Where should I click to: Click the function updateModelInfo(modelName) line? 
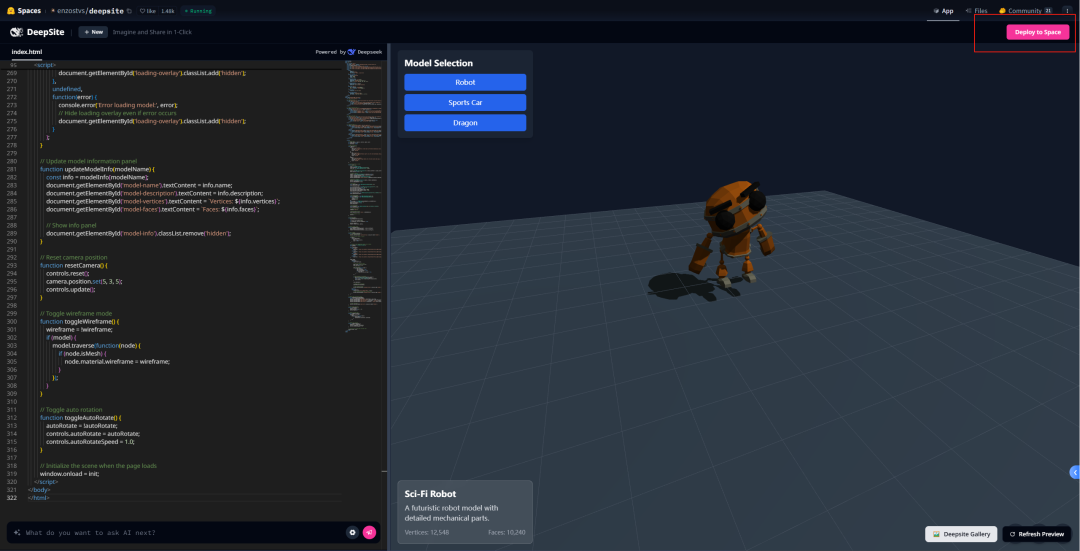tap(98, 169)
